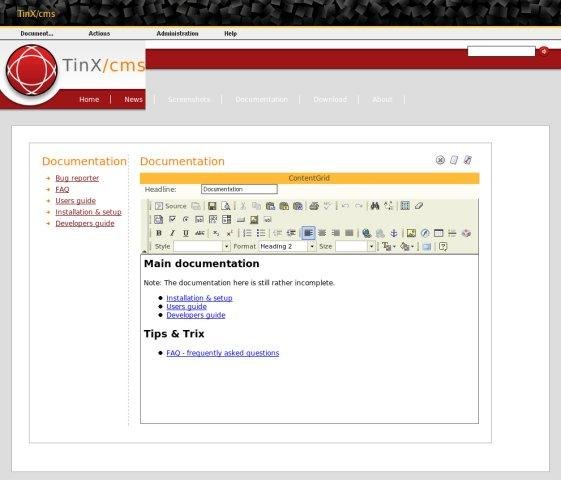
Task: Toggle Bold formatting
Action: (x=159, y=233)
